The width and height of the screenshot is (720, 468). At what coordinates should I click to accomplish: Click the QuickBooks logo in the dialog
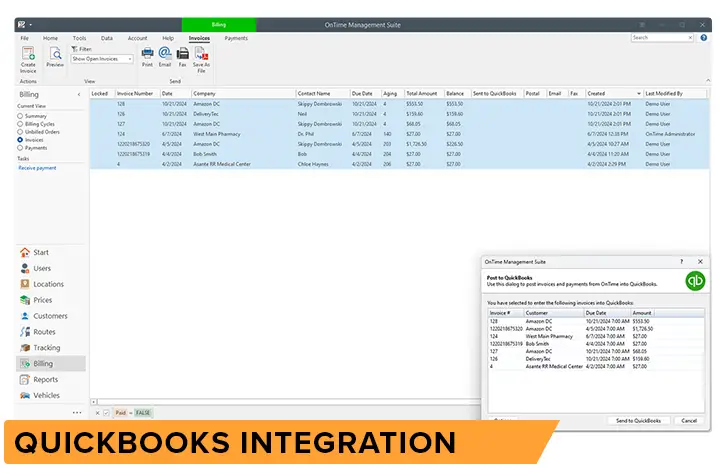[695, 280]
